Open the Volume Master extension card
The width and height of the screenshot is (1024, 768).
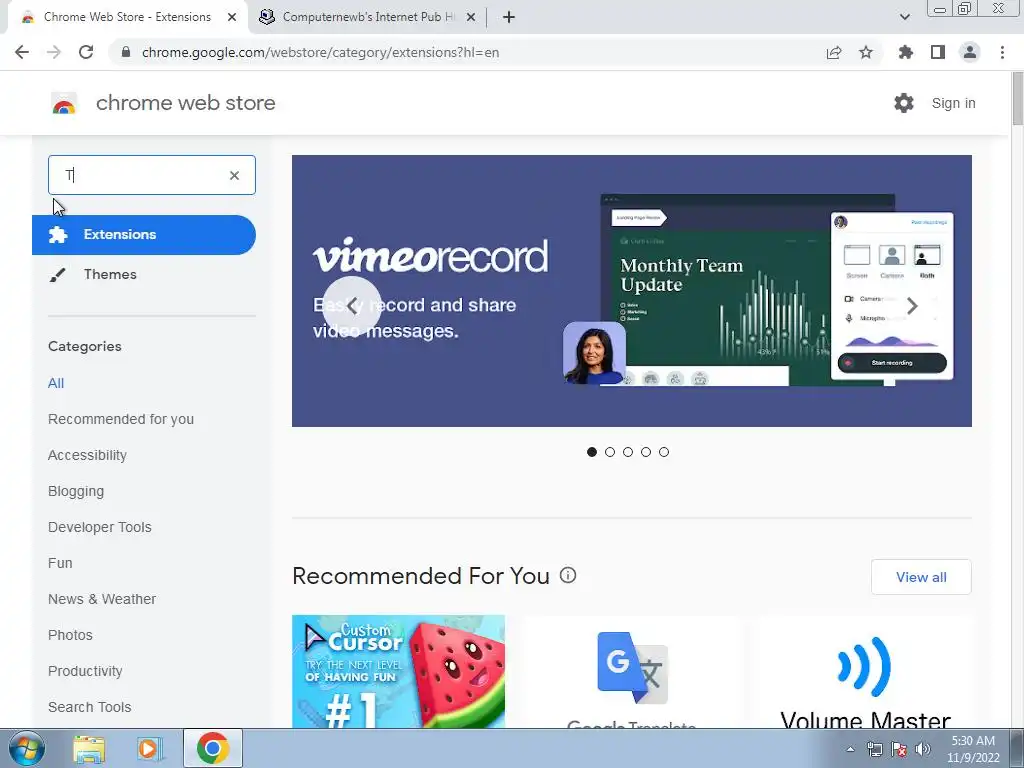click(865, 671)
